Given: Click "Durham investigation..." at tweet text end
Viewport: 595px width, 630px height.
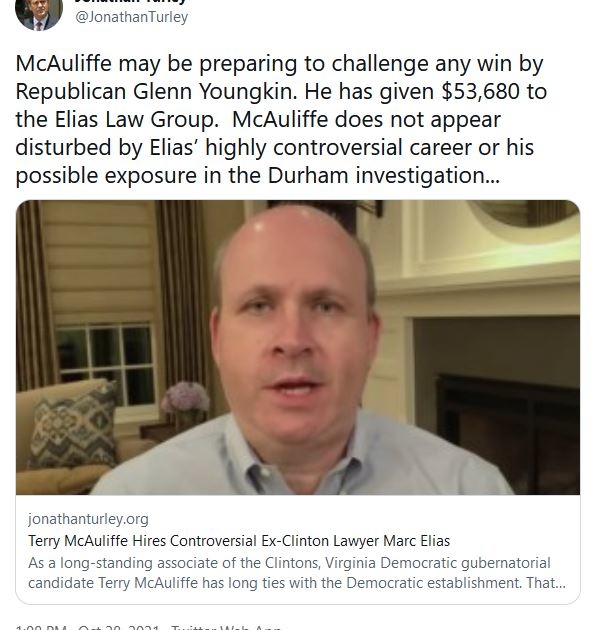Looking at the screenshot, I should 383,176.
